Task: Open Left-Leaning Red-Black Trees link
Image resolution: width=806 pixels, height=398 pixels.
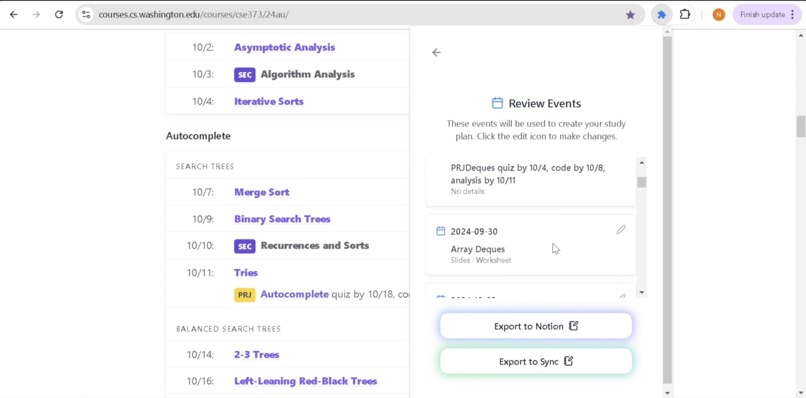Action: point(305,381)
